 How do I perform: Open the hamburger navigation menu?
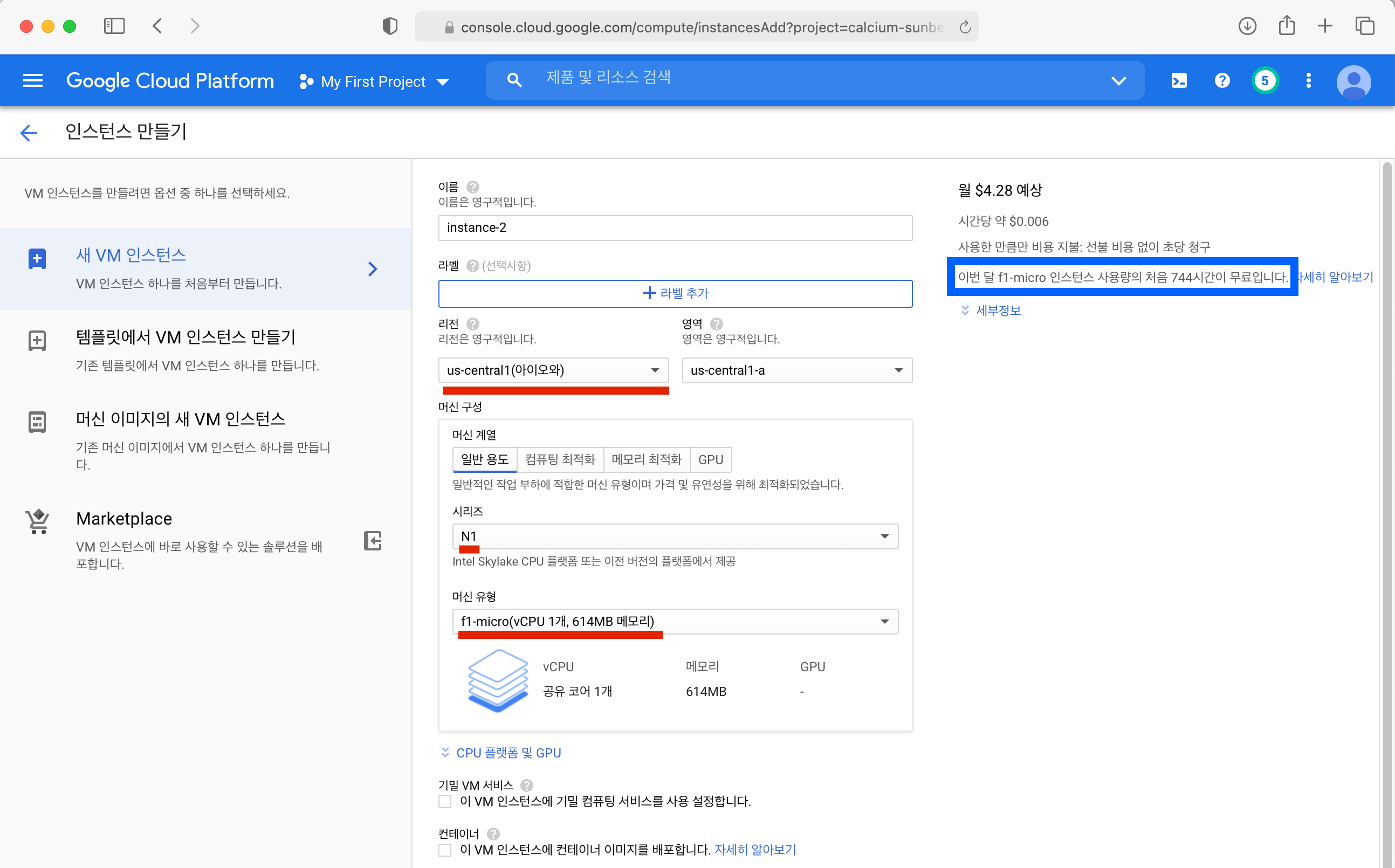(33, 81)
